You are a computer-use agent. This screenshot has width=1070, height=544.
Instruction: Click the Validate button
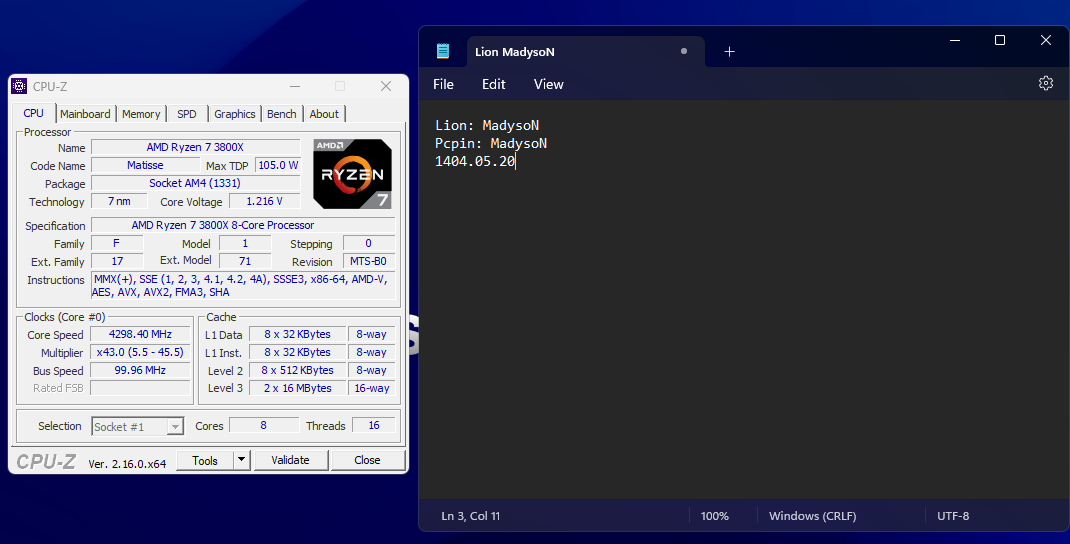pyautogui.click(x=290, y=460)
